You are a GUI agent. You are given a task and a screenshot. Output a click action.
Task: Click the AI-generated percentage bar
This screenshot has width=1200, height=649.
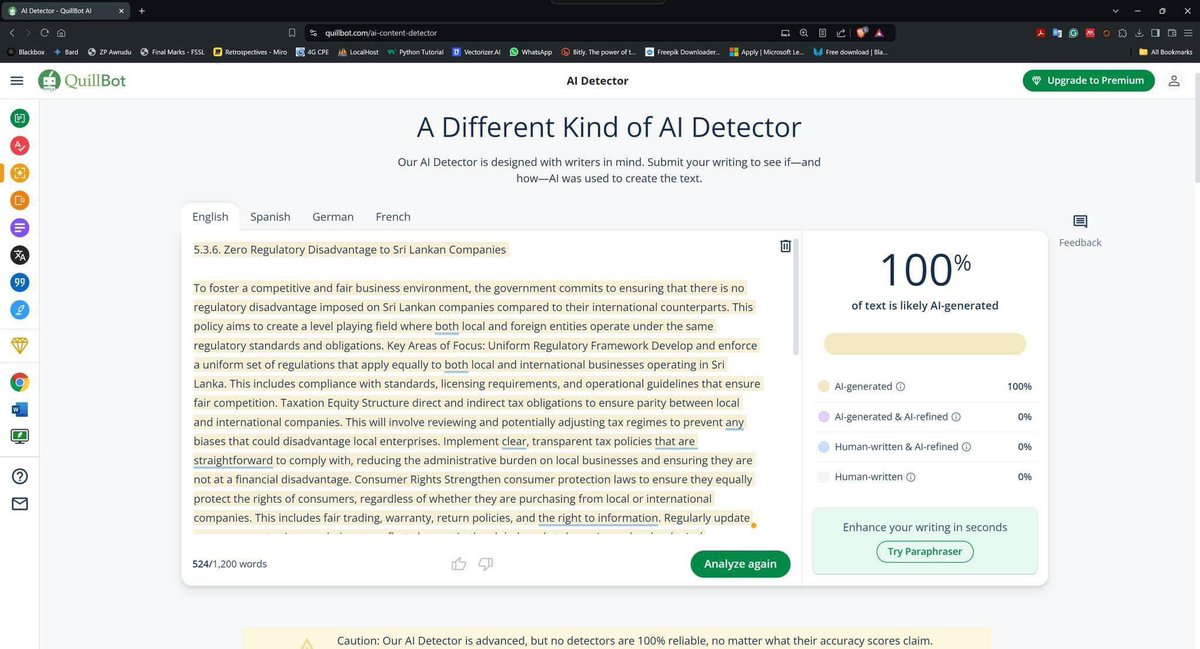[x=925, y=344]
